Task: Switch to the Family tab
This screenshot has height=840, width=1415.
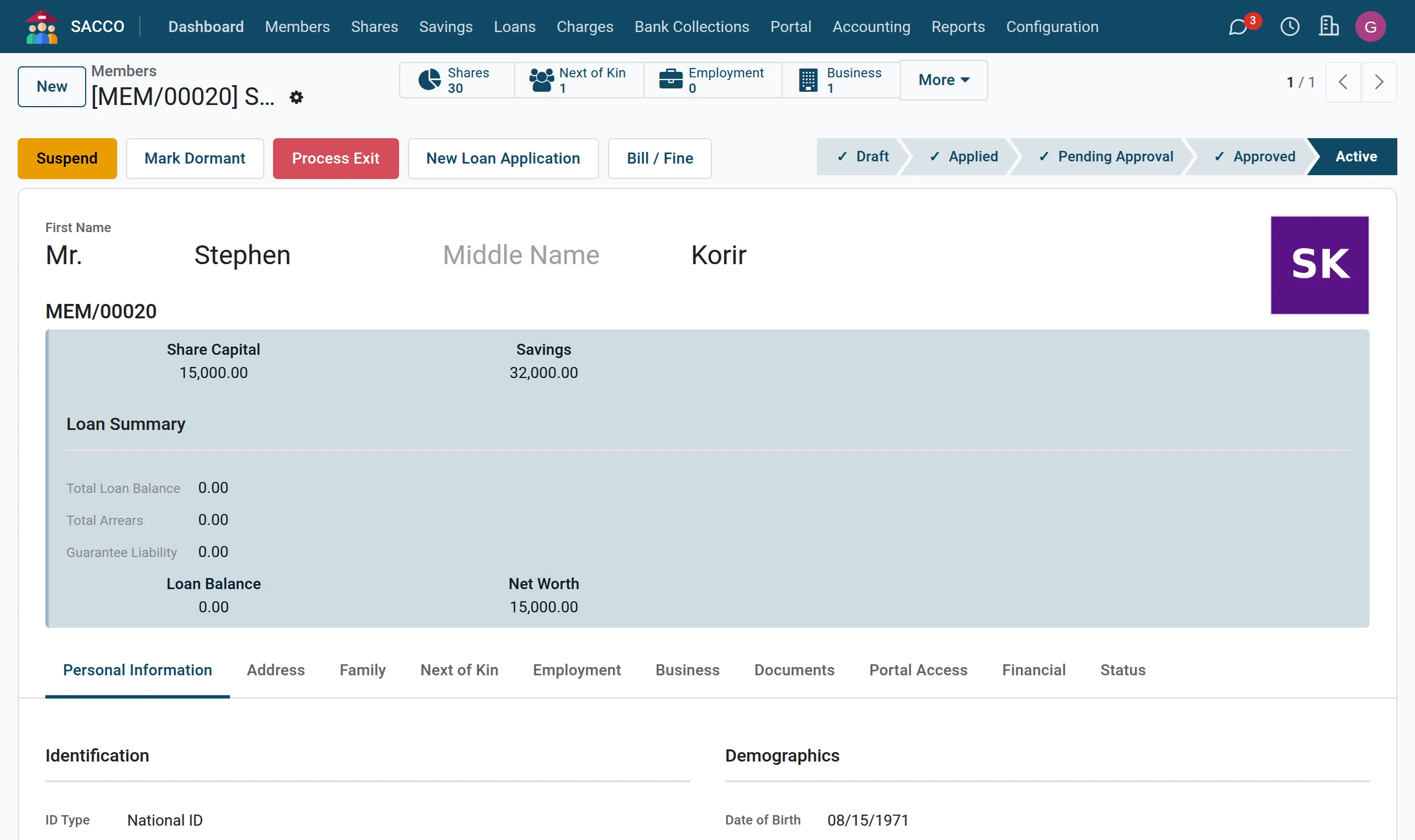Action: pos(362,670)
